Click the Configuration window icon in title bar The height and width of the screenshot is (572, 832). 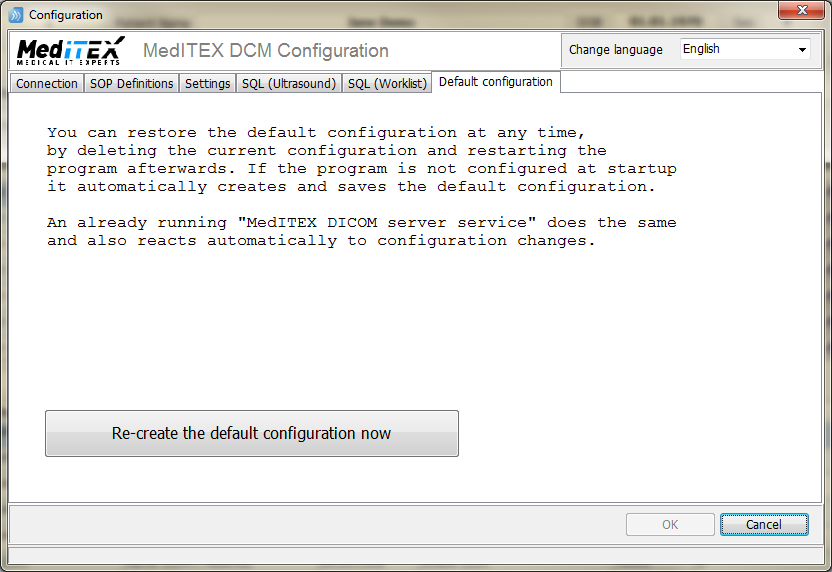[16, 15]
